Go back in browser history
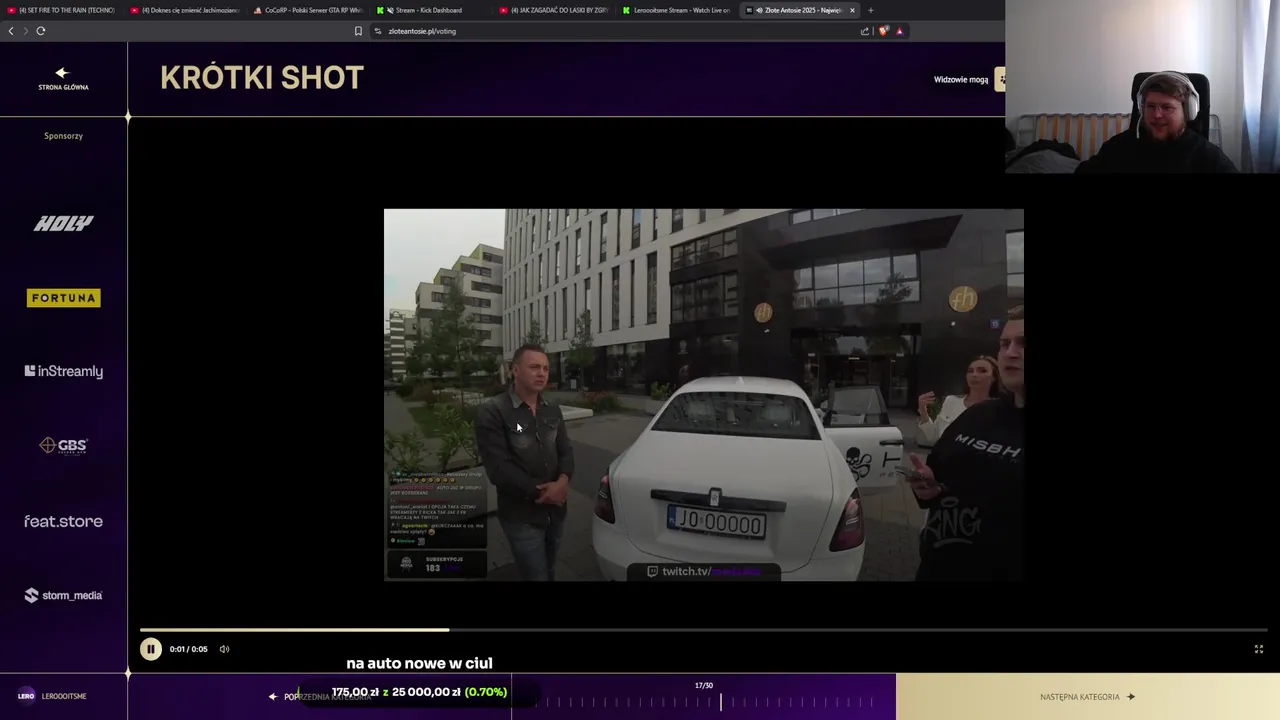The height and width of the screenshot is (720, 1280). pos(11,31)
